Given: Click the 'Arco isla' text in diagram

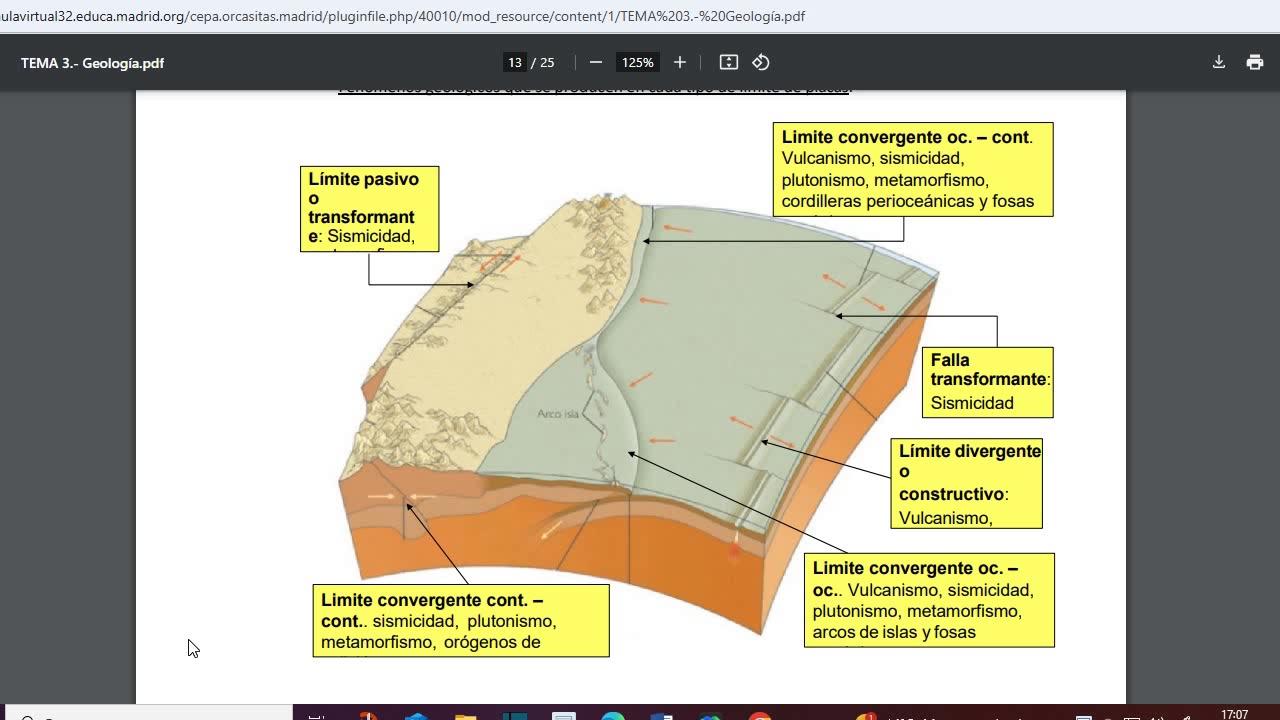Looking at the screenshot, I should click(558, 414).
